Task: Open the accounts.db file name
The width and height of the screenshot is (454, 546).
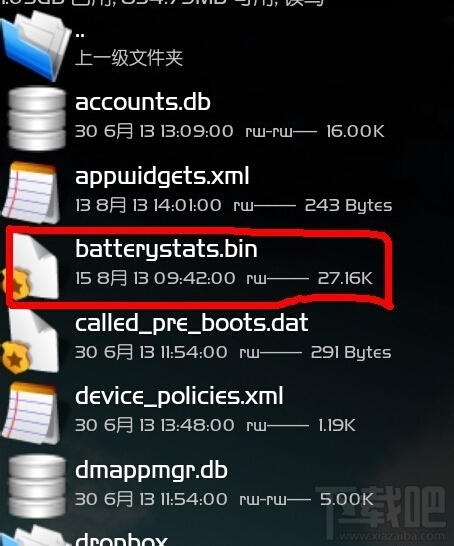Action: [x=143, y=102]
